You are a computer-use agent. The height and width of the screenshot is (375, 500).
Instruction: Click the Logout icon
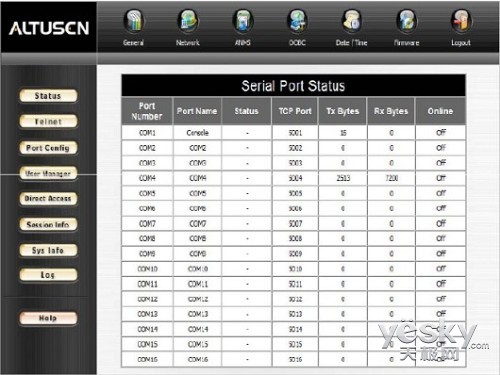[461, 21]
